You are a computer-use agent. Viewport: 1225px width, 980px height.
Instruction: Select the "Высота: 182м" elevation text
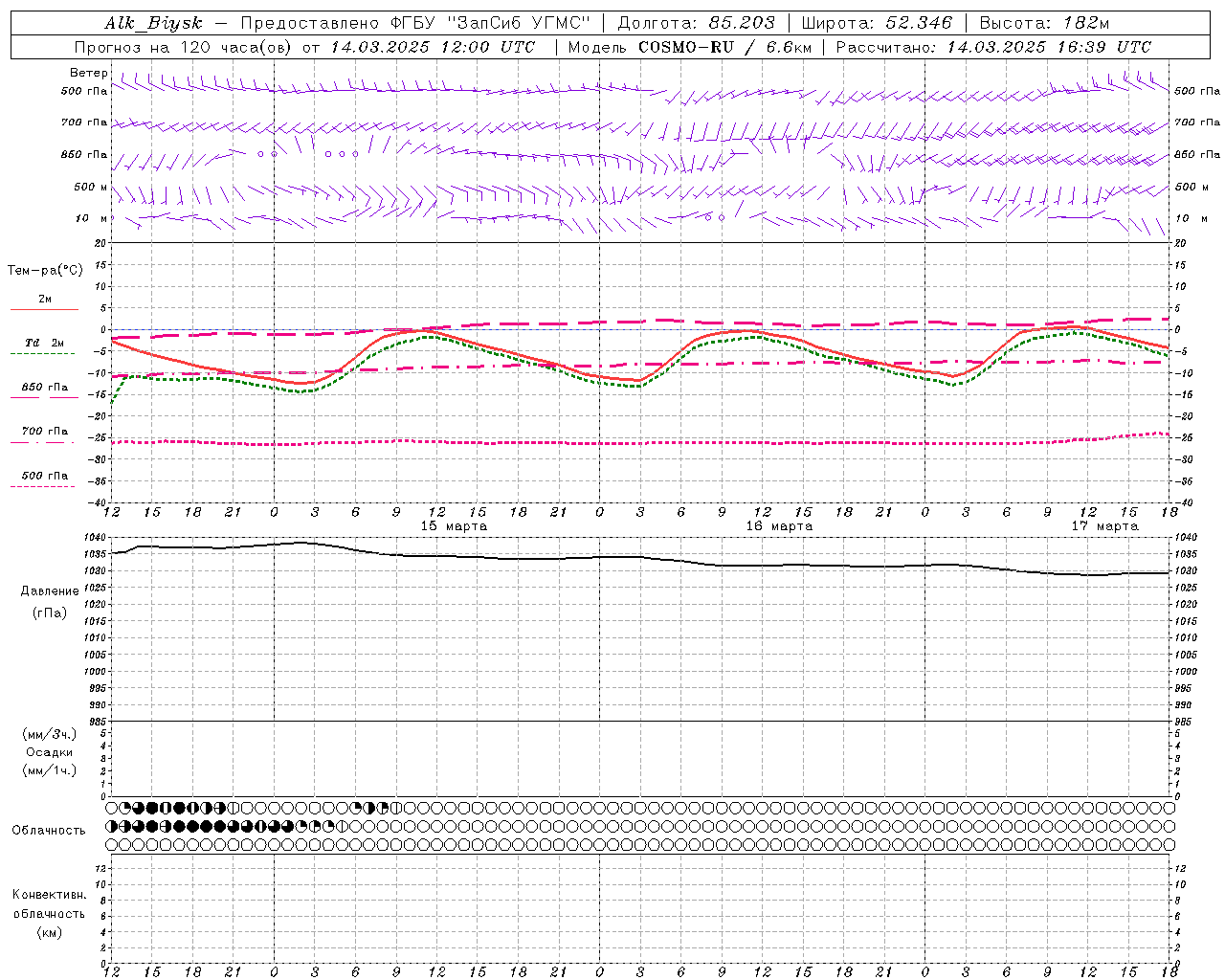1044,24
